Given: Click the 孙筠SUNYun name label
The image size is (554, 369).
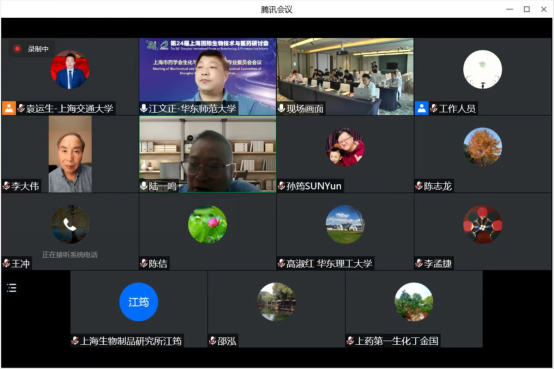Looking at the screenshot, I should (314, 186).
